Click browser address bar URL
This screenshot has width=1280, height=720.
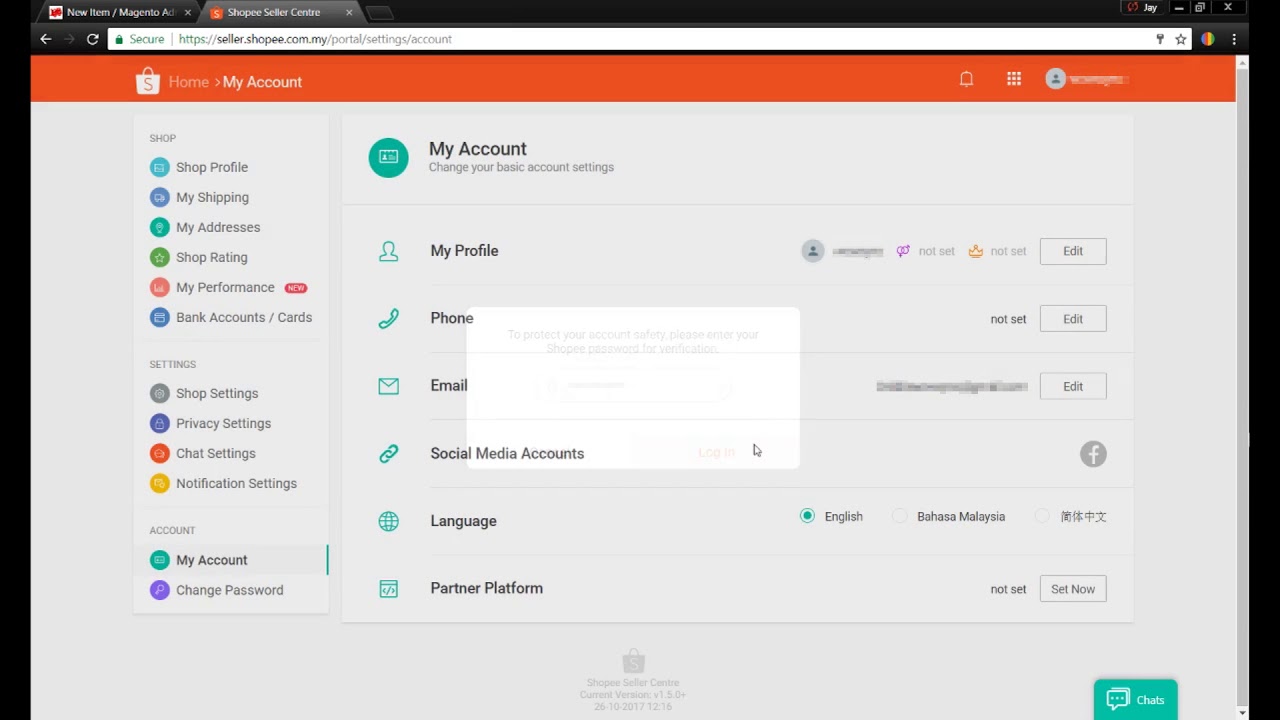pos(315,39)
